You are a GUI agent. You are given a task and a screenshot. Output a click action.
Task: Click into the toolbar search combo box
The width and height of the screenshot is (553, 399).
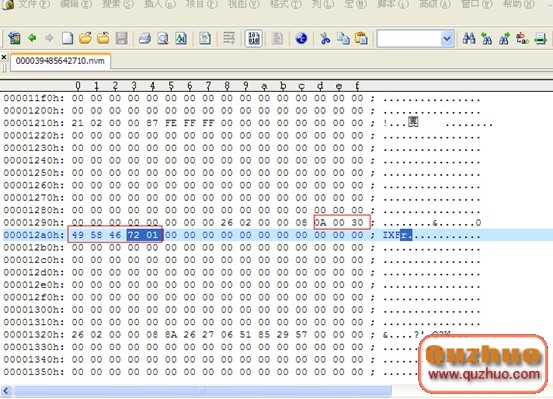[409, 38]
